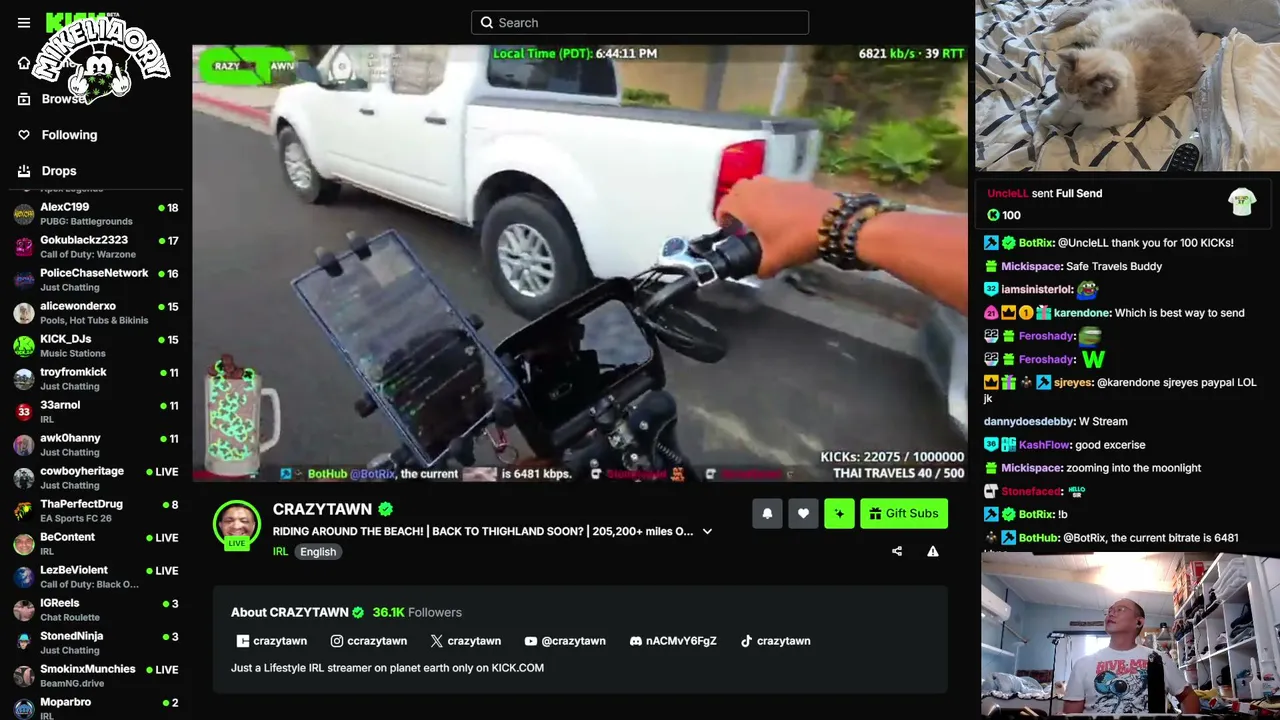Screen dimensions: 1280x720
Task: Open 33arnol channel avatar
Action: (24, 412)
